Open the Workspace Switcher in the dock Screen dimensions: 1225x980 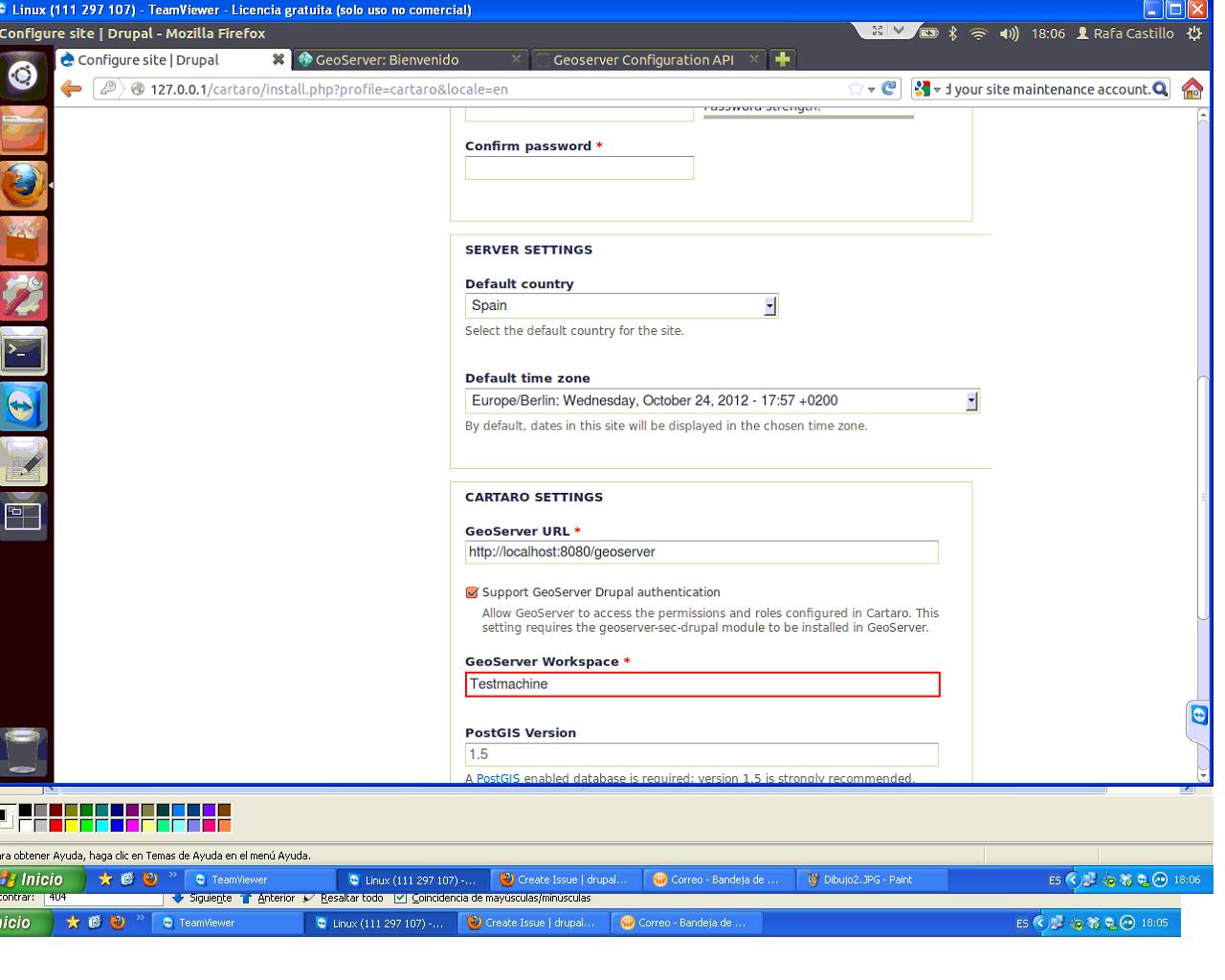pos(23,517)
